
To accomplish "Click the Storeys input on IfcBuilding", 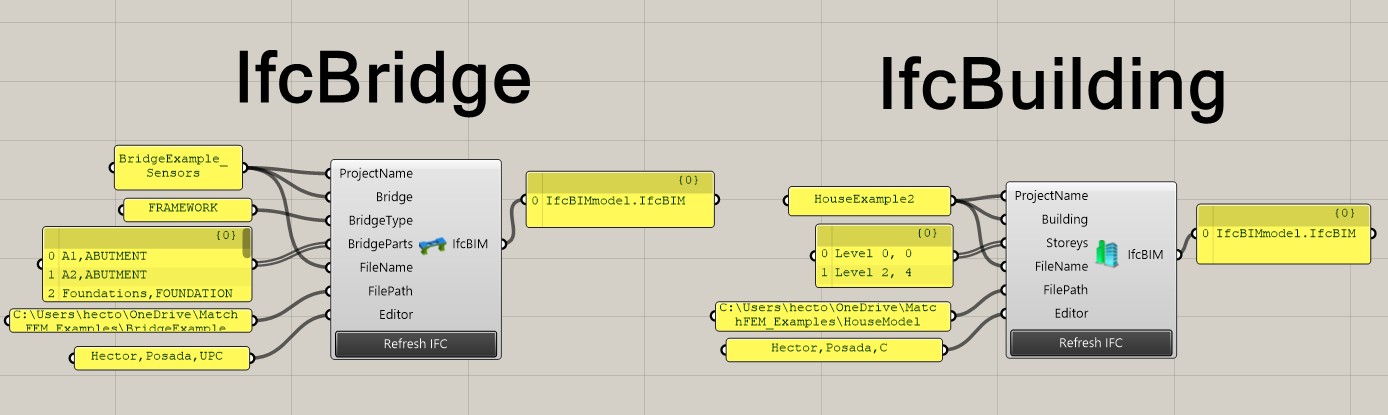I will (1063, 243).
